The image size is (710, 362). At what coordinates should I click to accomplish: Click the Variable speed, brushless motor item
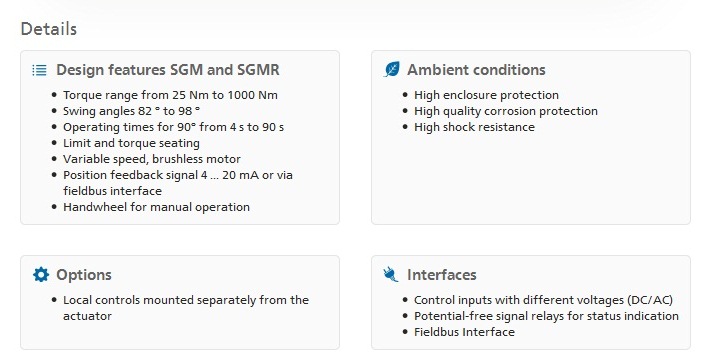[152, 159]
